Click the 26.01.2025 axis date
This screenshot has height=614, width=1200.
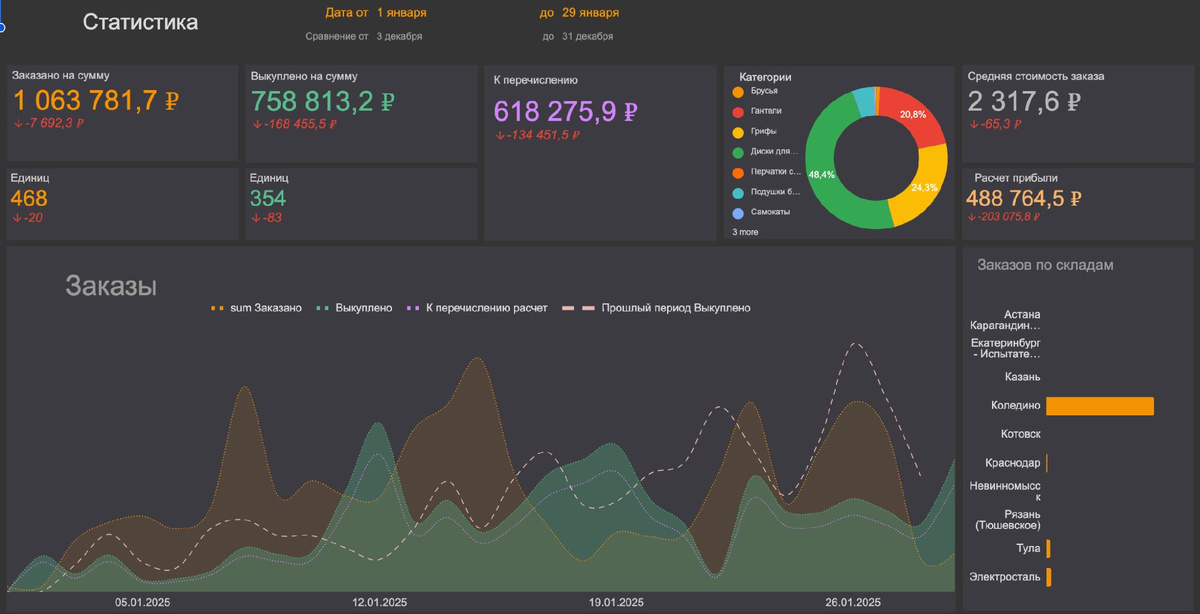coord(852,603)
